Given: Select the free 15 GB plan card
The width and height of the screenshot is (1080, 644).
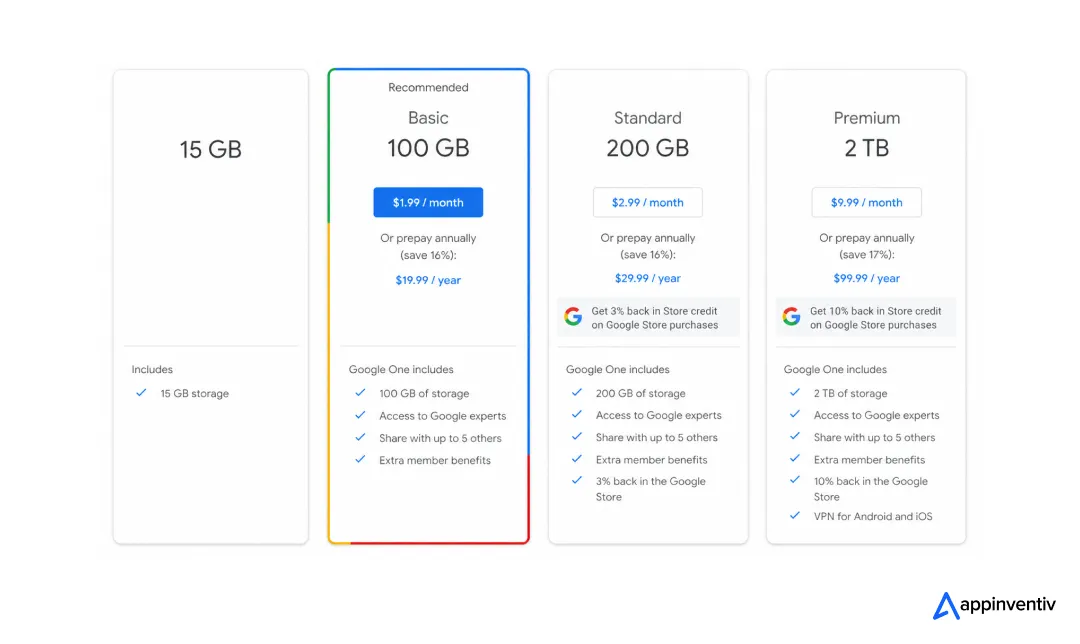Looking at the screenshot, I should pyautogui.click(x=211, y=307).
